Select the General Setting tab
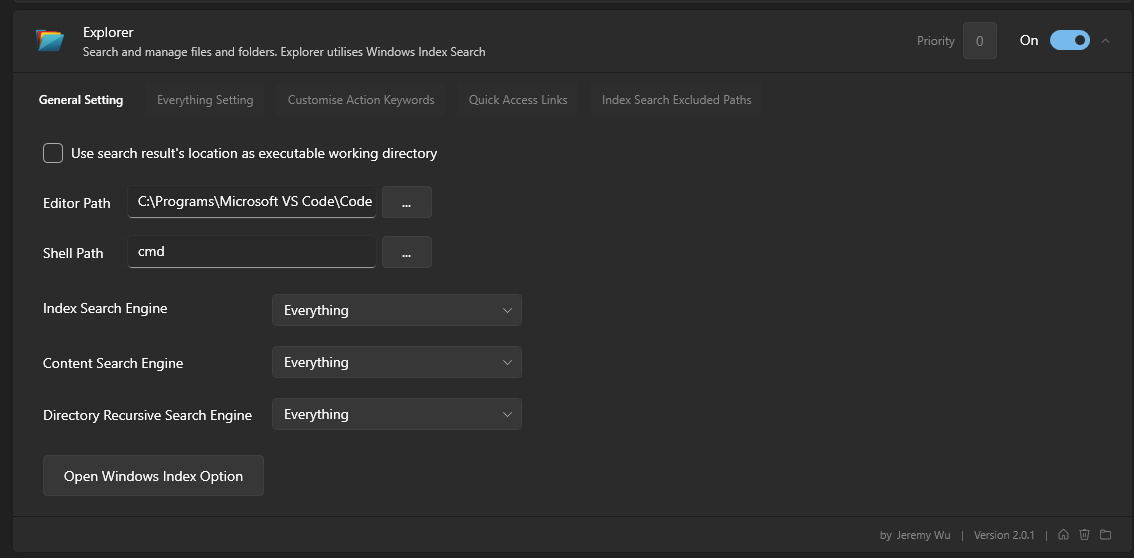The width and height of the screenshot is (1134, 558). [81, 100]
